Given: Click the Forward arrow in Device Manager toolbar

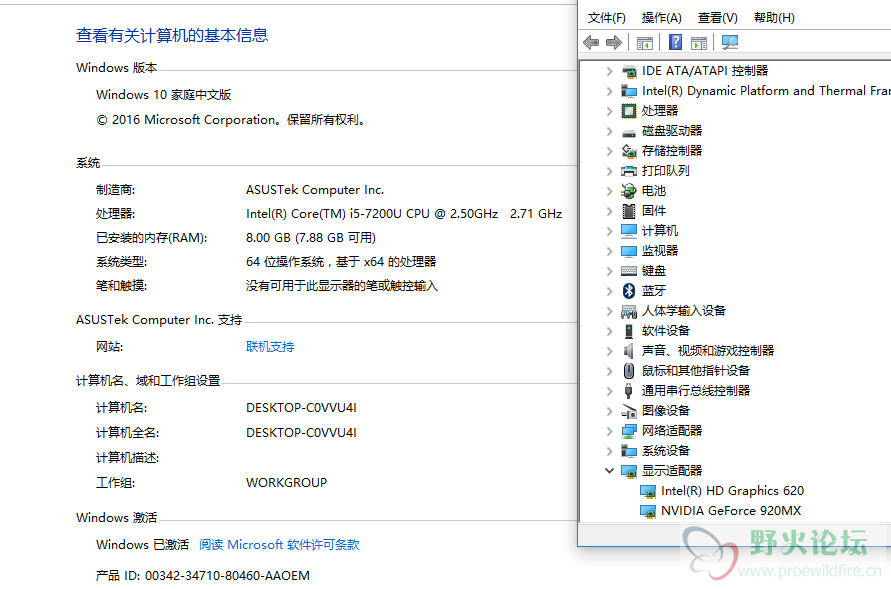Looking at the screenshot, I should [x=614, y=43].
